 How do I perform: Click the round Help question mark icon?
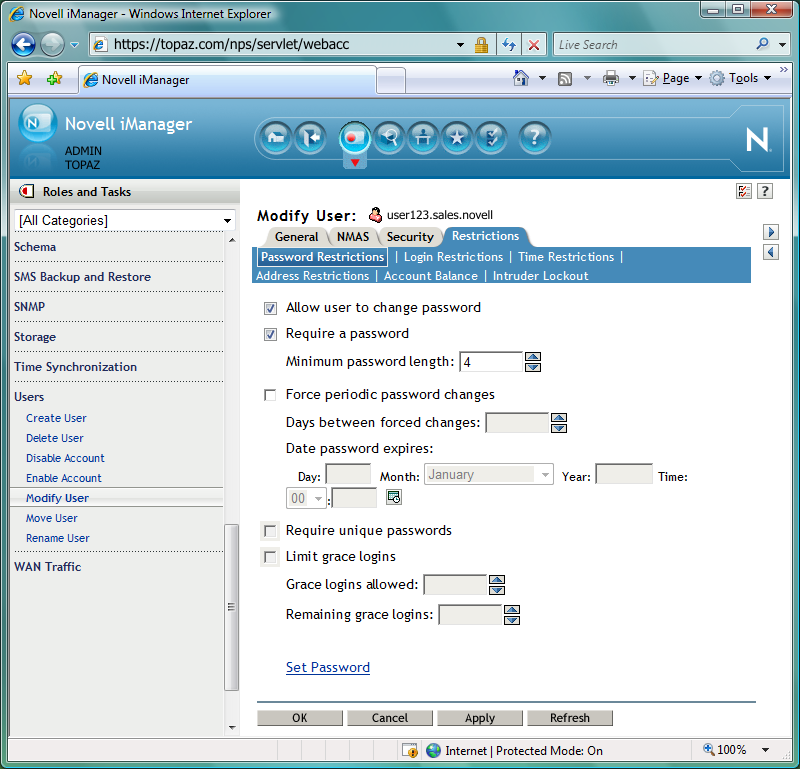coord(535,138)
